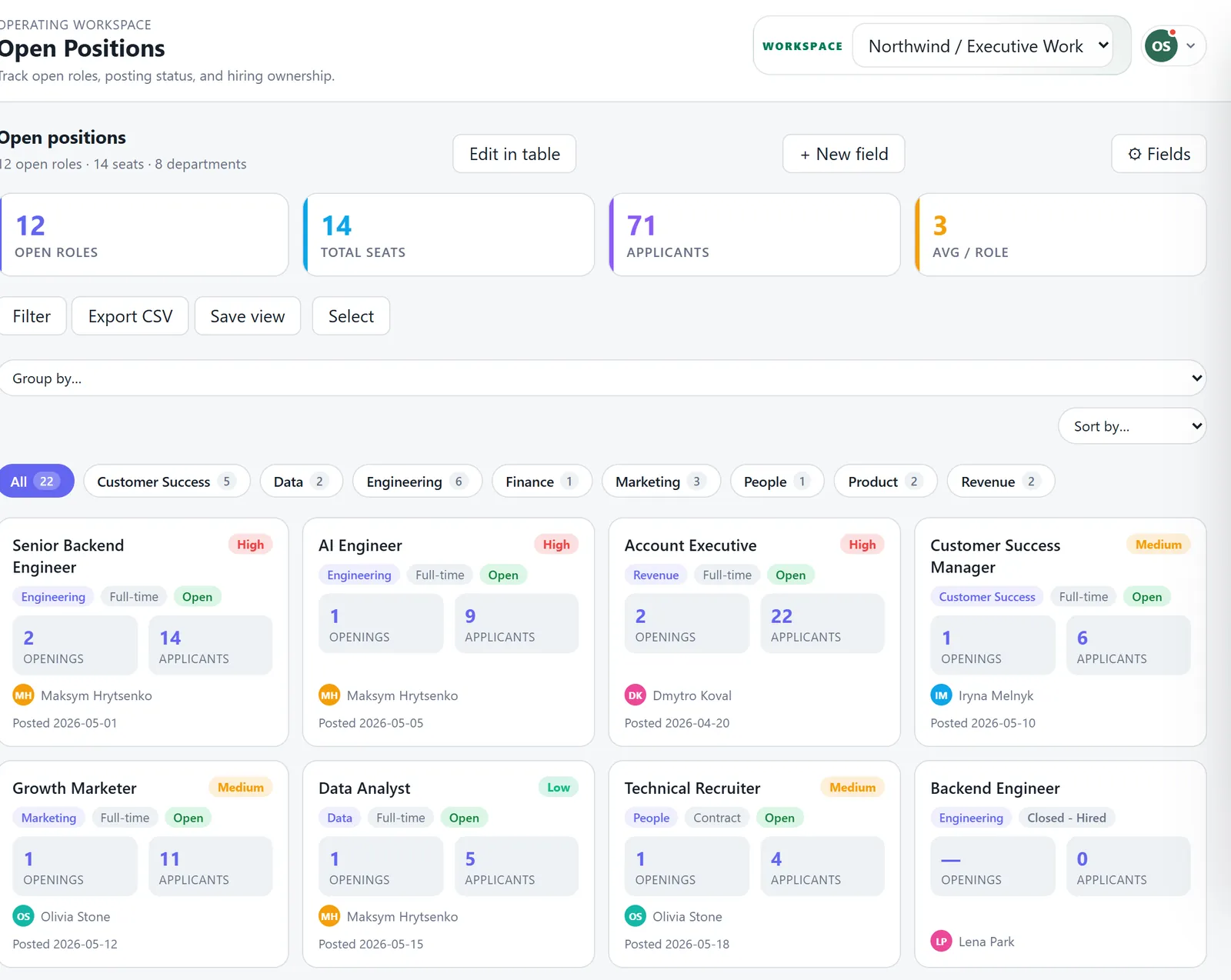Click the 12 Open Roles summary card
Viewport: 1231px width, 980px height.
tap(144, 235)
